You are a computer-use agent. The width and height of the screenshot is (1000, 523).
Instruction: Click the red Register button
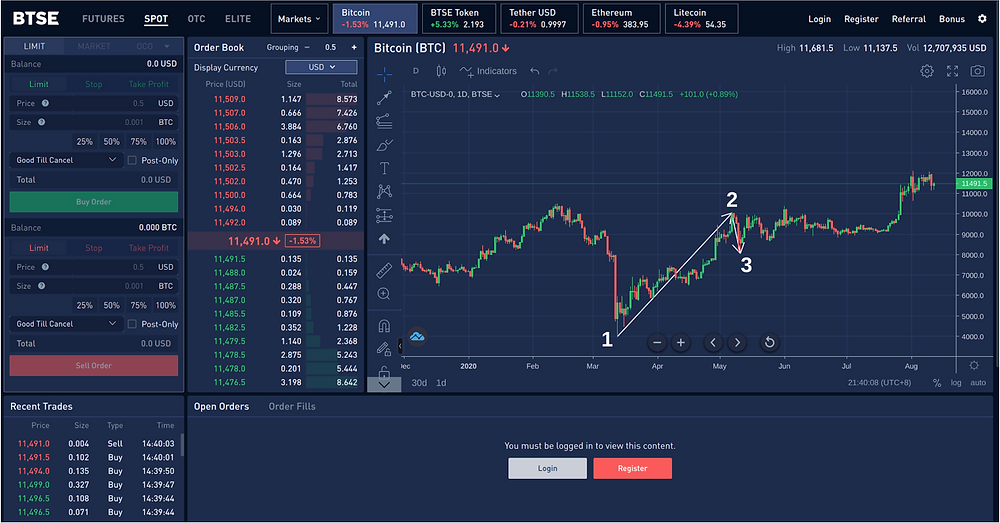pyautogui.click(x=633, y=468)
